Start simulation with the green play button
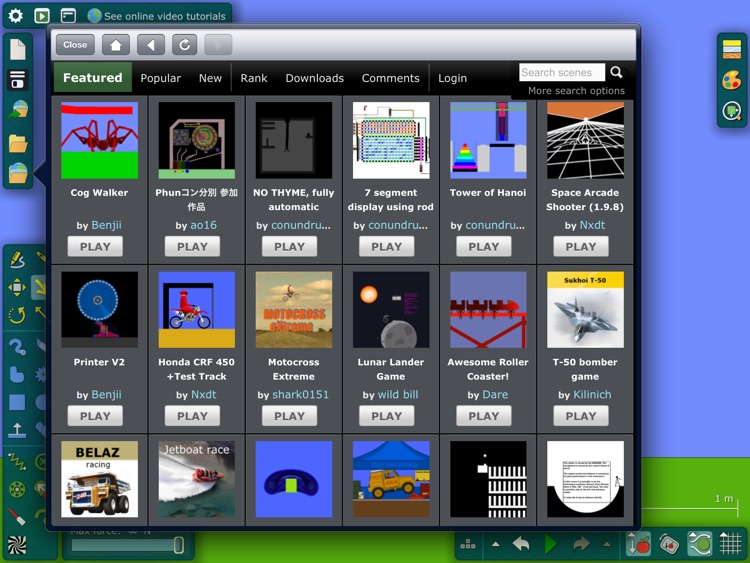750x563 pixels. tap(551, 544)
